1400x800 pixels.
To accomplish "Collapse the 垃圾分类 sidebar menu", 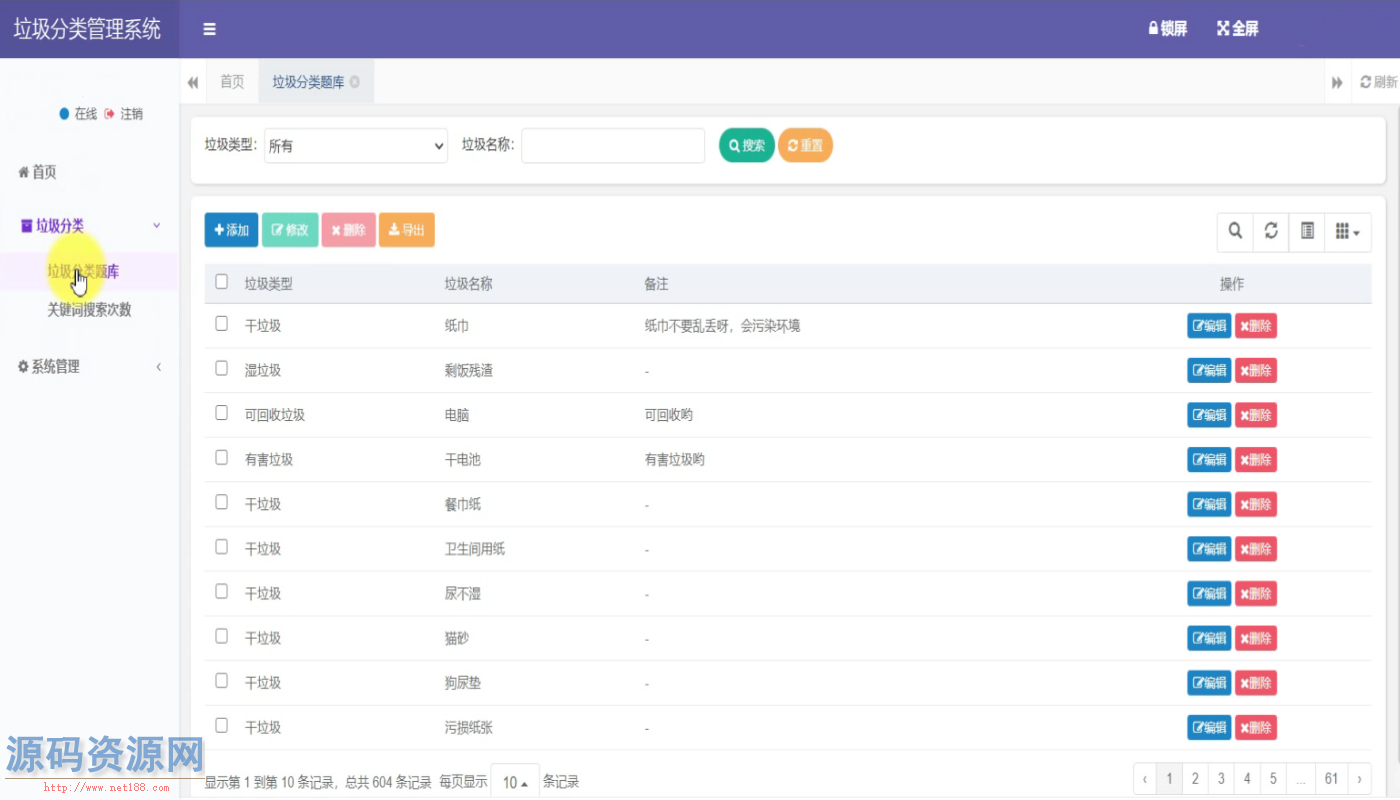I will click(90, 226).
